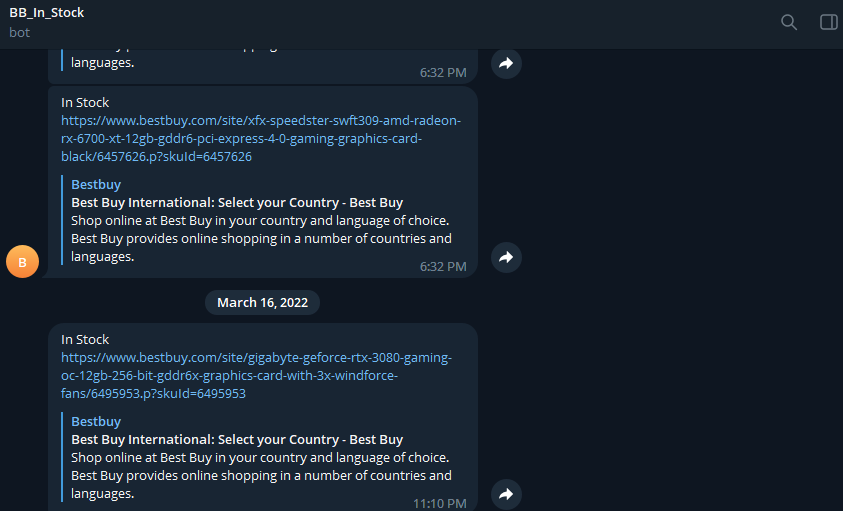The width and height of the screenshot is (843, 511).
Task: Click the orange B bot avatar
Action: 23,262
